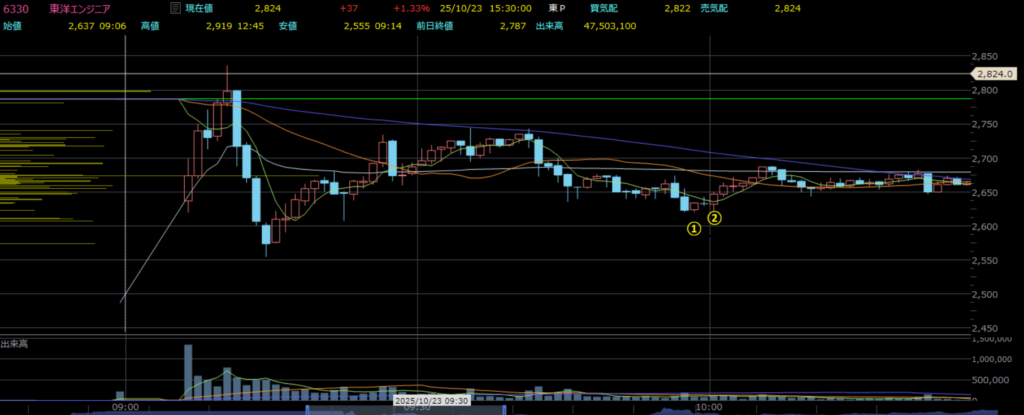
Task: Click the 2025/10/23 09:30 date label
Action: click(x=433, y=400)
